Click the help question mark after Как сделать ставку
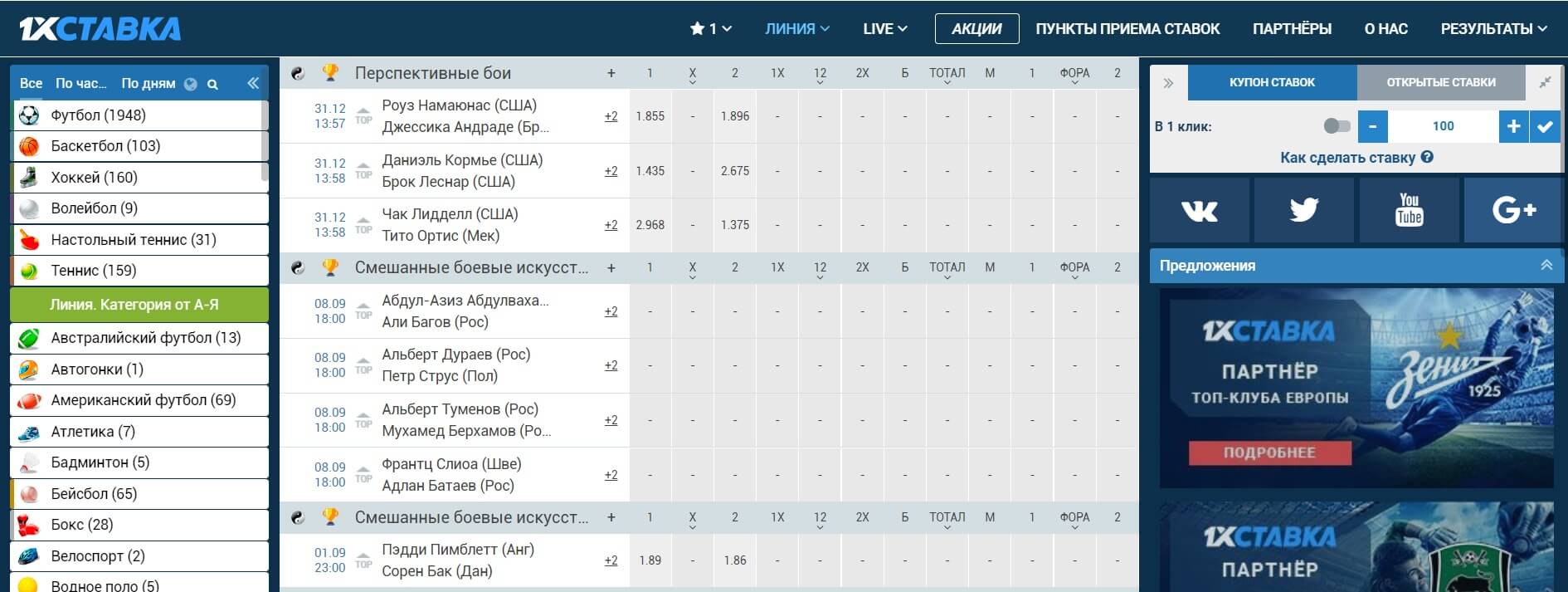The image size is (1568, 592). point(1427,157)
